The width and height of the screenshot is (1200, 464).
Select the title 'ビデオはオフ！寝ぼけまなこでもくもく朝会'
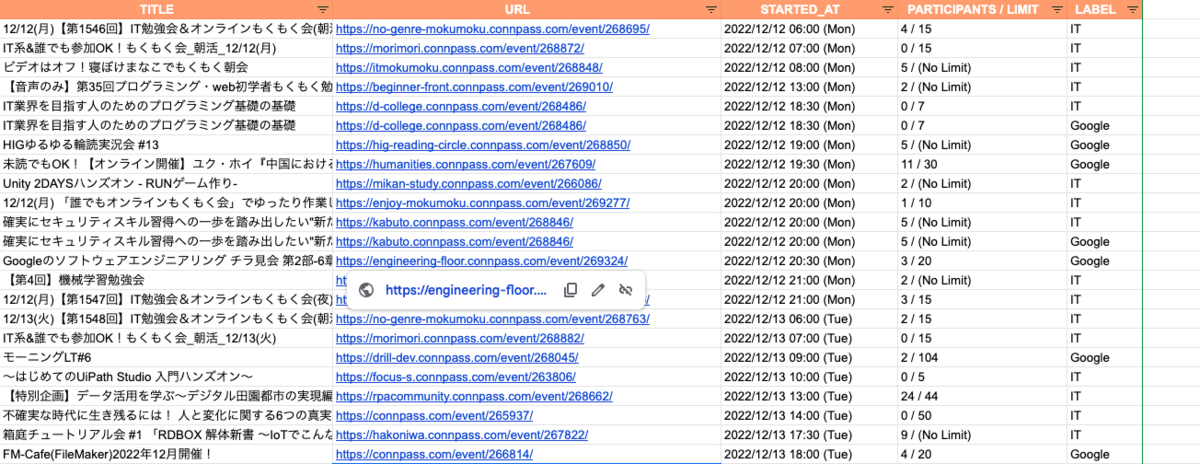pyautogui.click(x=166, y=67)
